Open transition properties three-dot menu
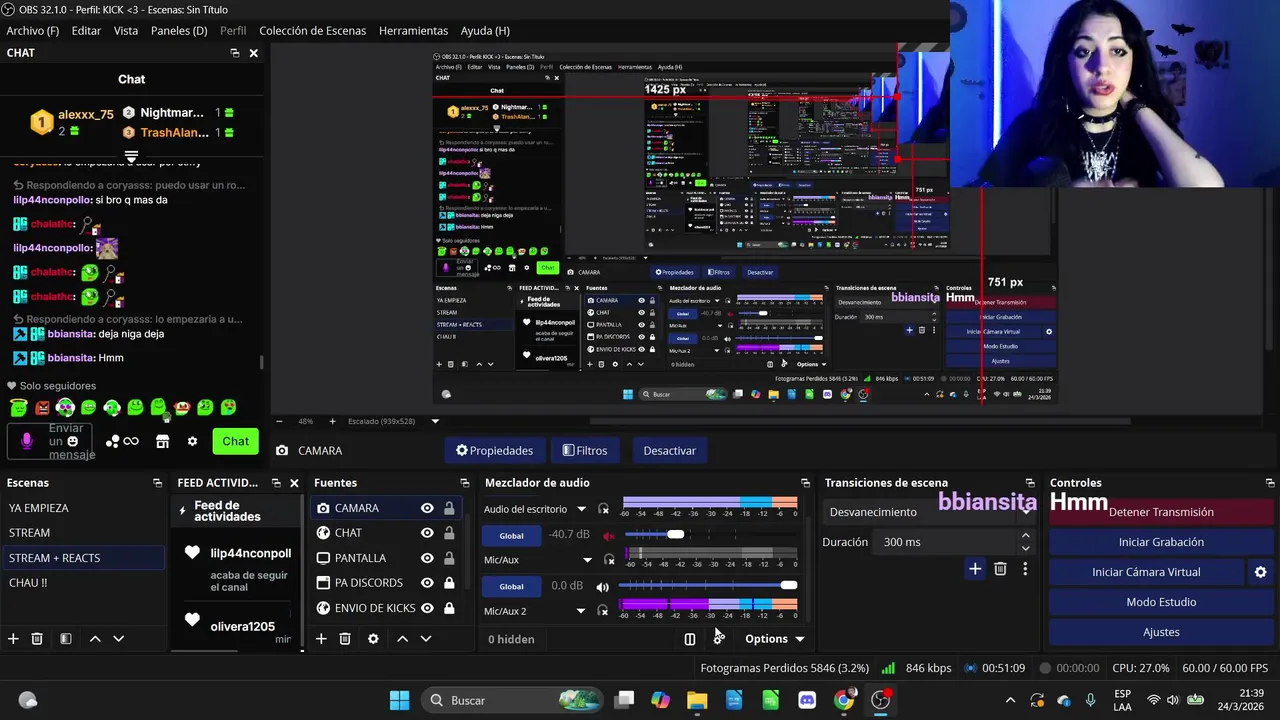Viewport: 1280px width, 720px height. 1025,569
